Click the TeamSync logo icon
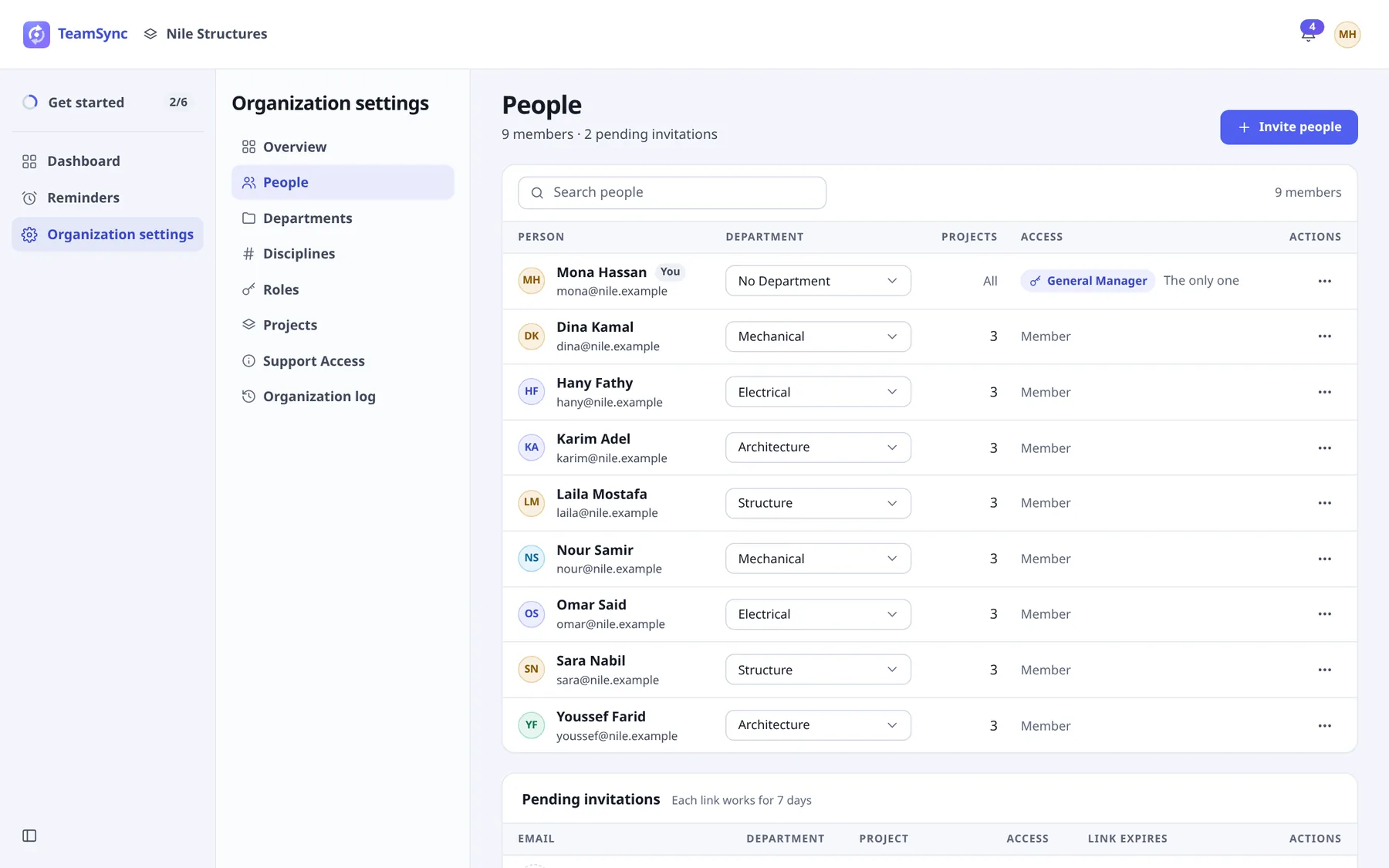The height and width of the screenshot is (868, 1389). 36,34
